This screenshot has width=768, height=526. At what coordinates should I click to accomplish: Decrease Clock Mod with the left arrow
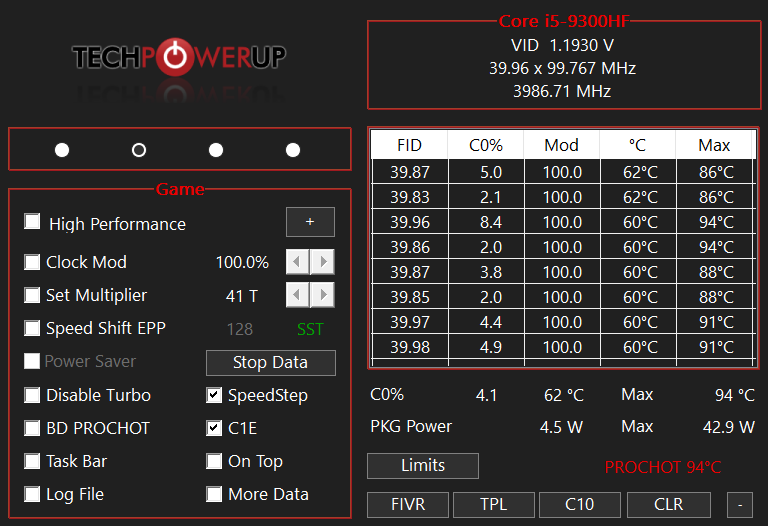click(x=297, y=262)
